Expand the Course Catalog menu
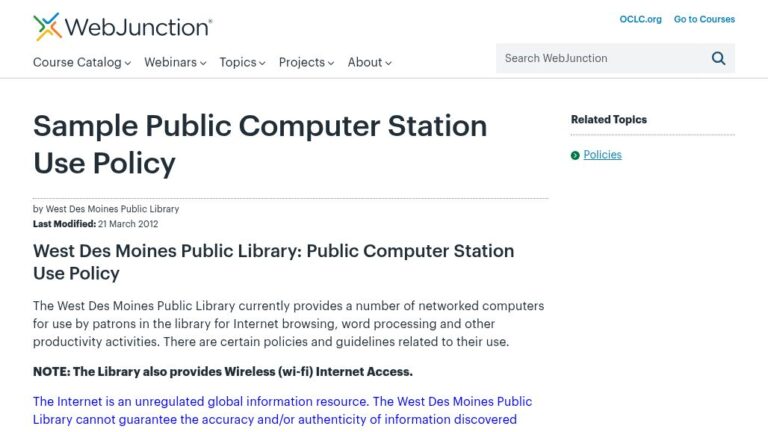The width and height of the screenshot is (768, 432). [82, 62]
